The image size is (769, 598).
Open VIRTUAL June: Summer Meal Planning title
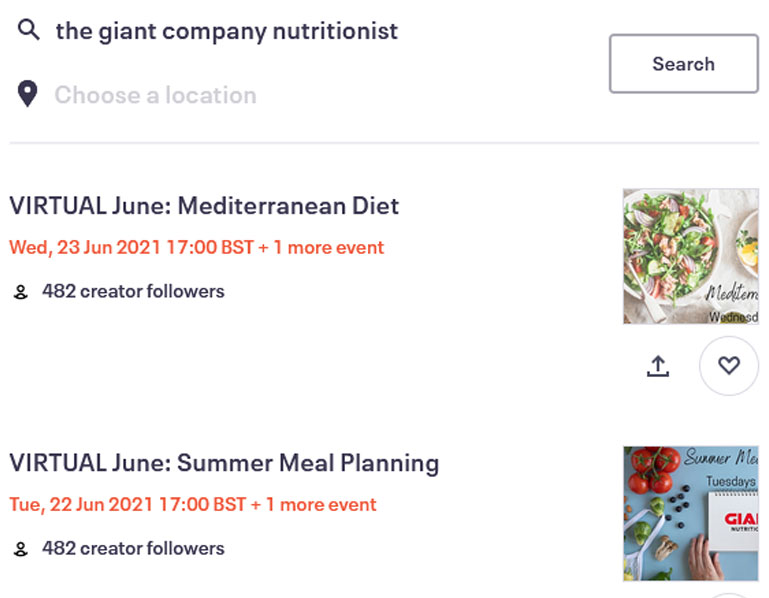pos(224,463)
